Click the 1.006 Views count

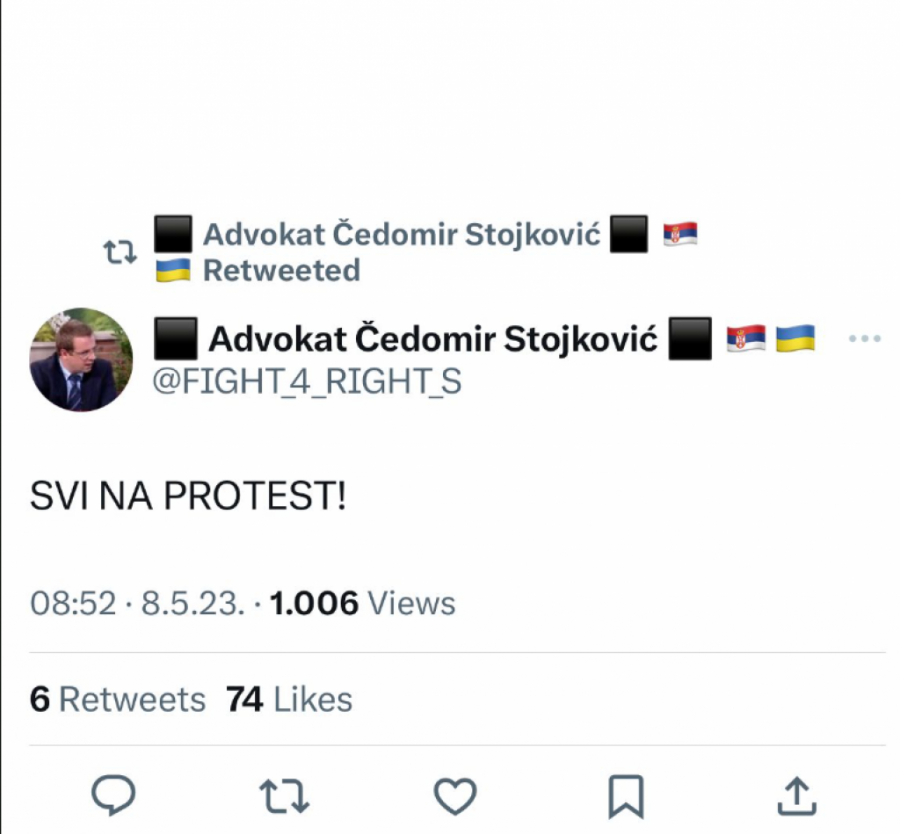[x=363, y=603]
